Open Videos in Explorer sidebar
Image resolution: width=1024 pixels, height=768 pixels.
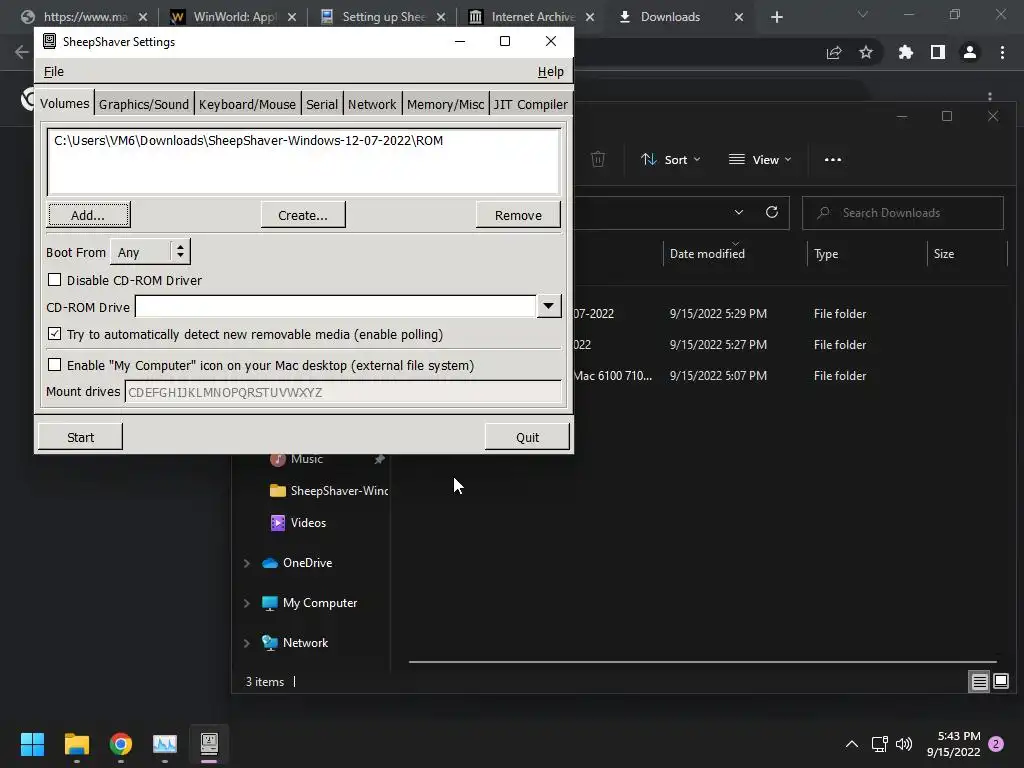tap(298, 522)
